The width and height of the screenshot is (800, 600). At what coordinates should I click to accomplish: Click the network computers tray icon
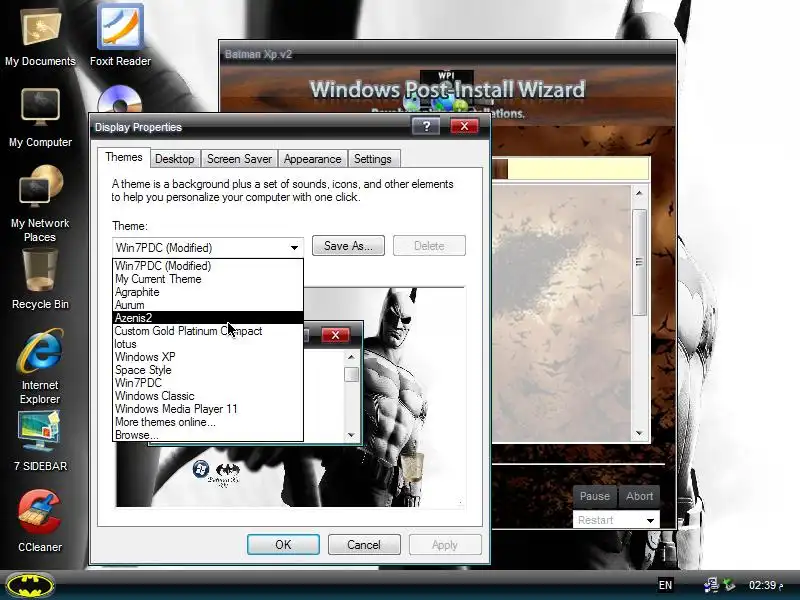point(711,585)
